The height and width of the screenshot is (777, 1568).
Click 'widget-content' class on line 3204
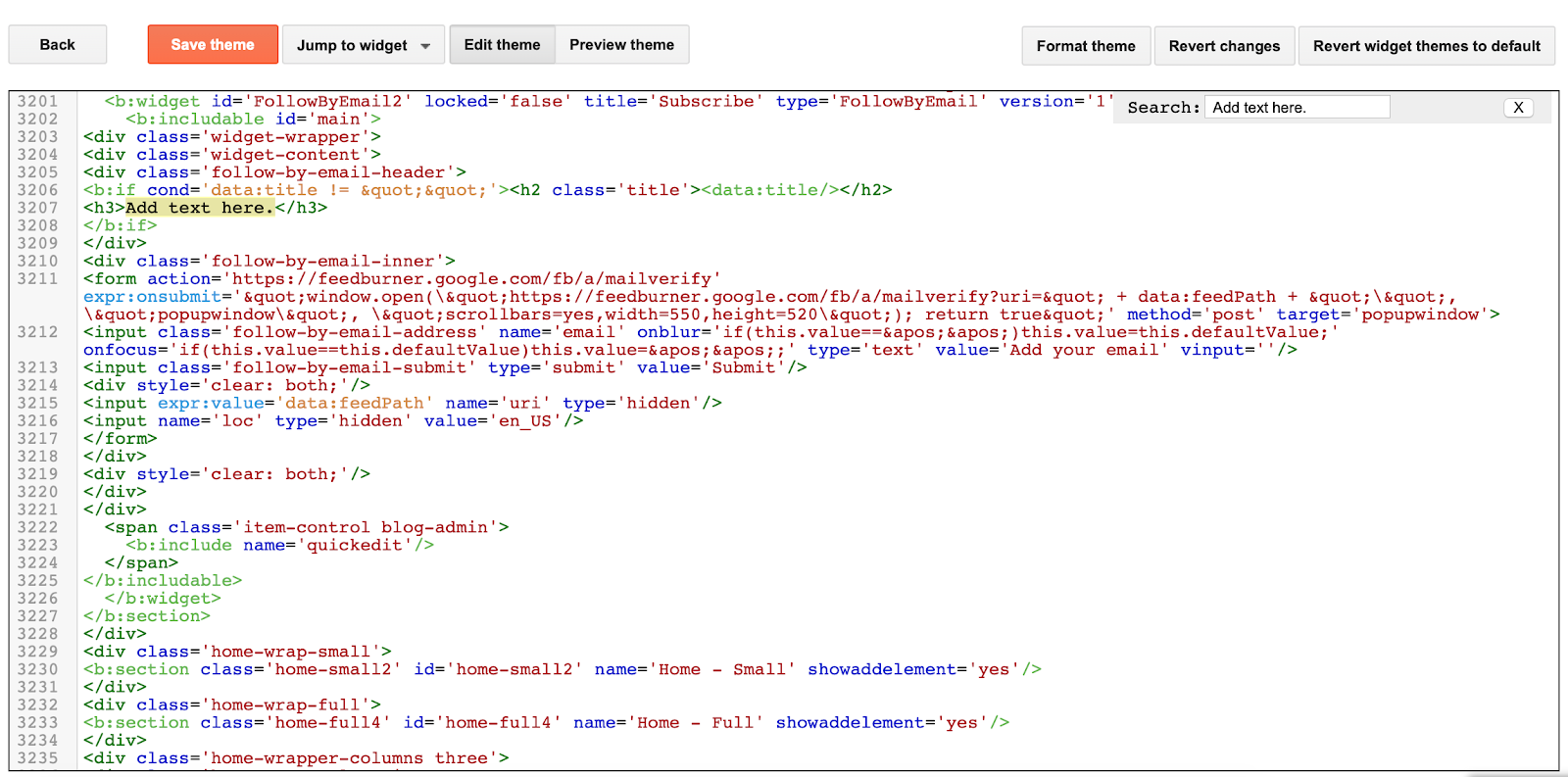tap(285, 155)
